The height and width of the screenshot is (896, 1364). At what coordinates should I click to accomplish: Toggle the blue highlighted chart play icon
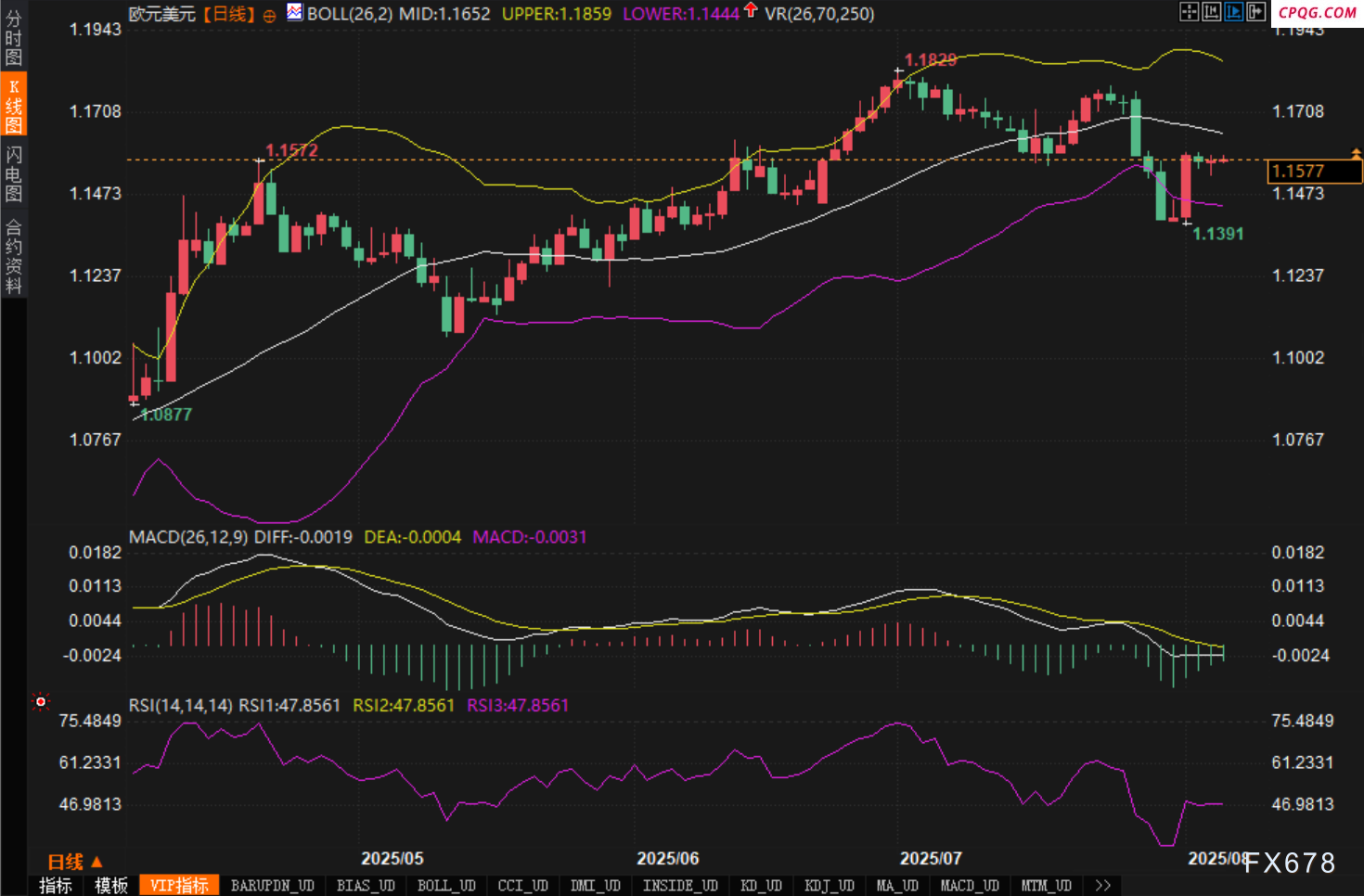[1233, 12]
